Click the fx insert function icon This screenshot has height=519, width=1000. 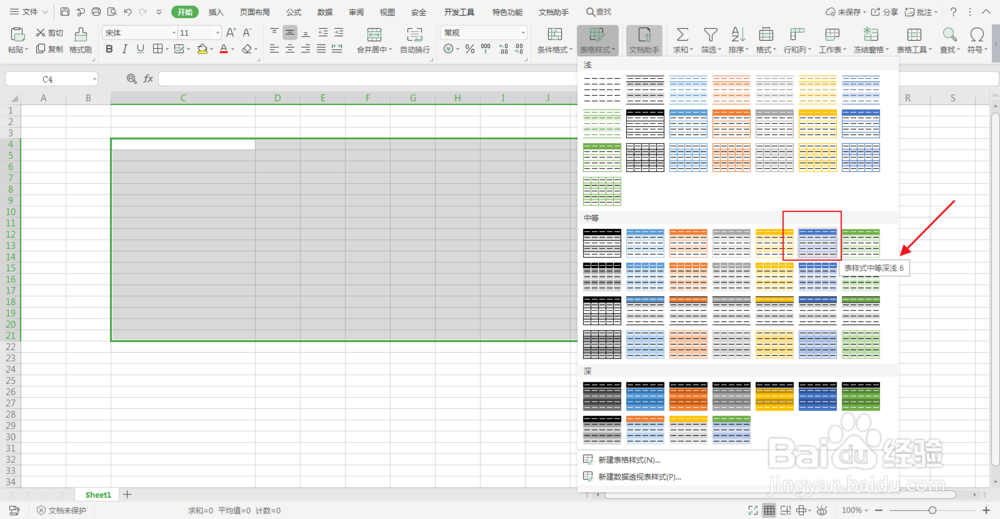point(148,78)
